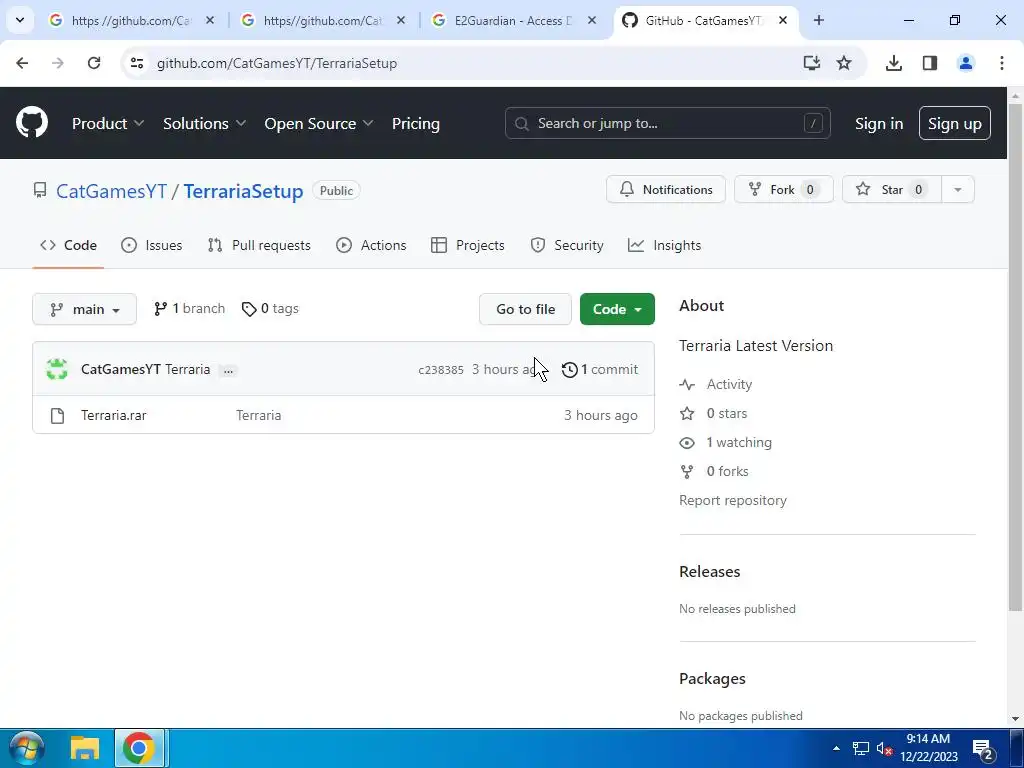Viewport: 1024px width, 768px height.
Task: Focus the Search or jump to field
Action: coord(667,123)
